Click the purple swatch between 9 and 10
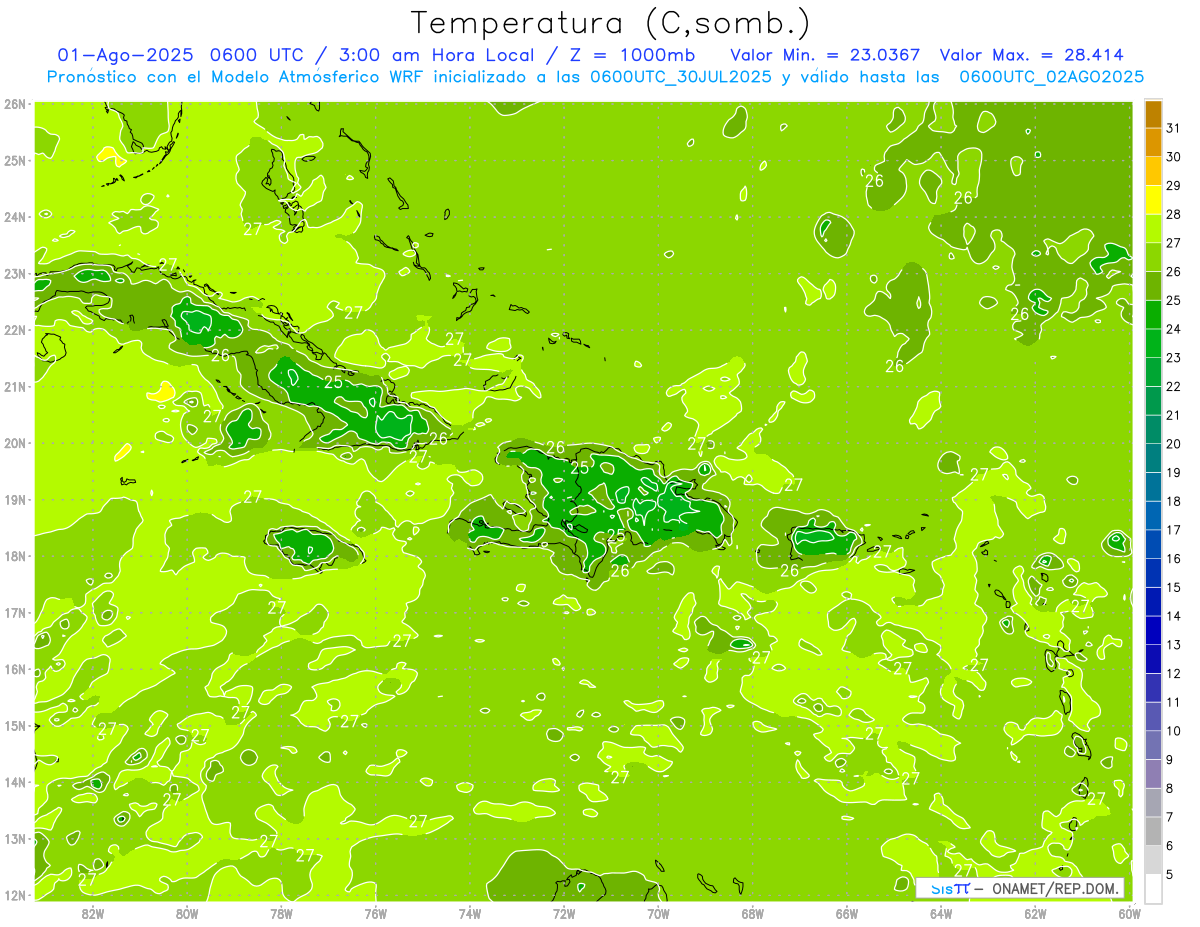 coord(1153,745)
